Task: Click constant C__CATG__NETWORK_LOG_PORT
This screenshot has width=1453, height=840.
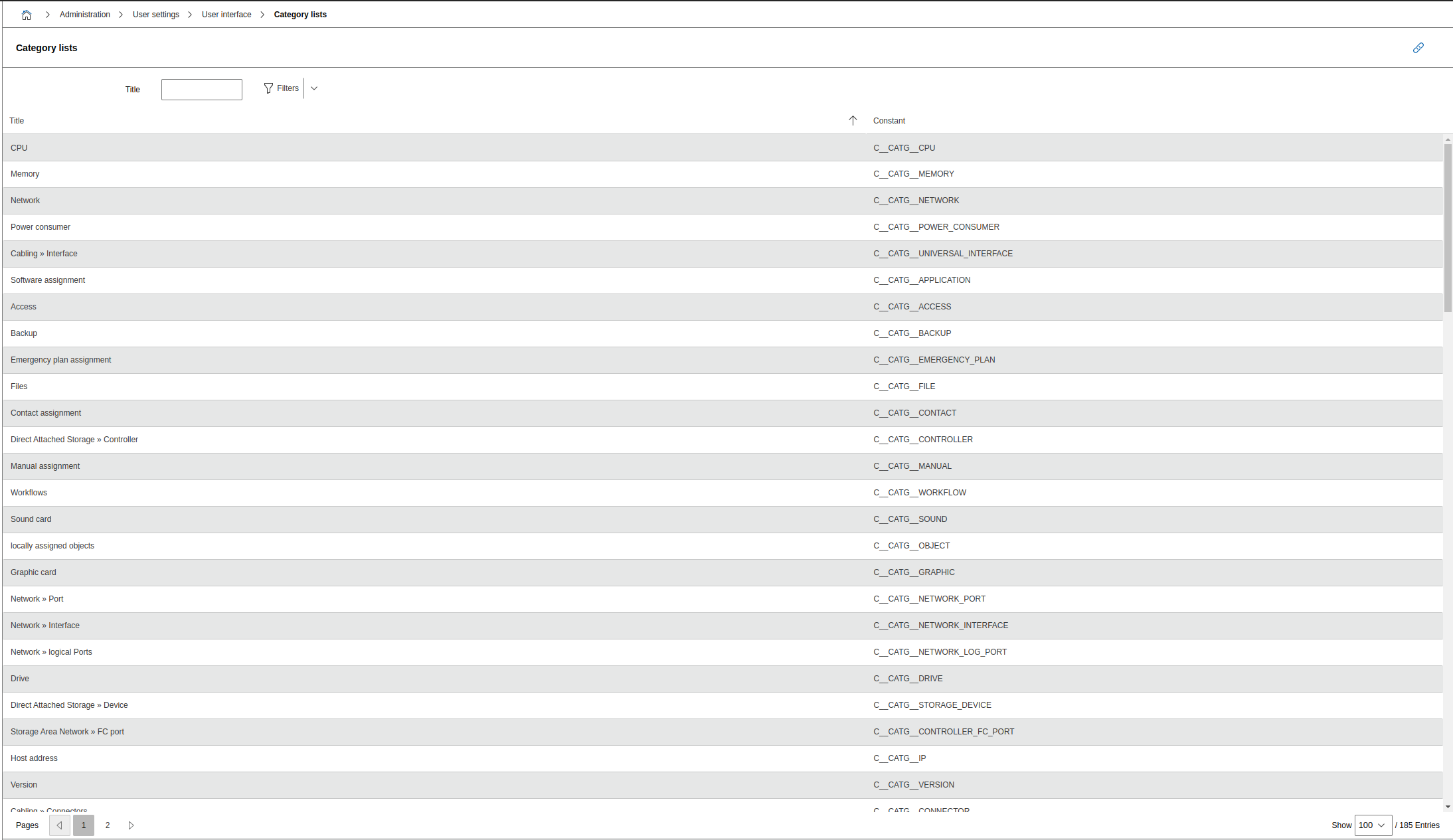Action: click(940, 652)
